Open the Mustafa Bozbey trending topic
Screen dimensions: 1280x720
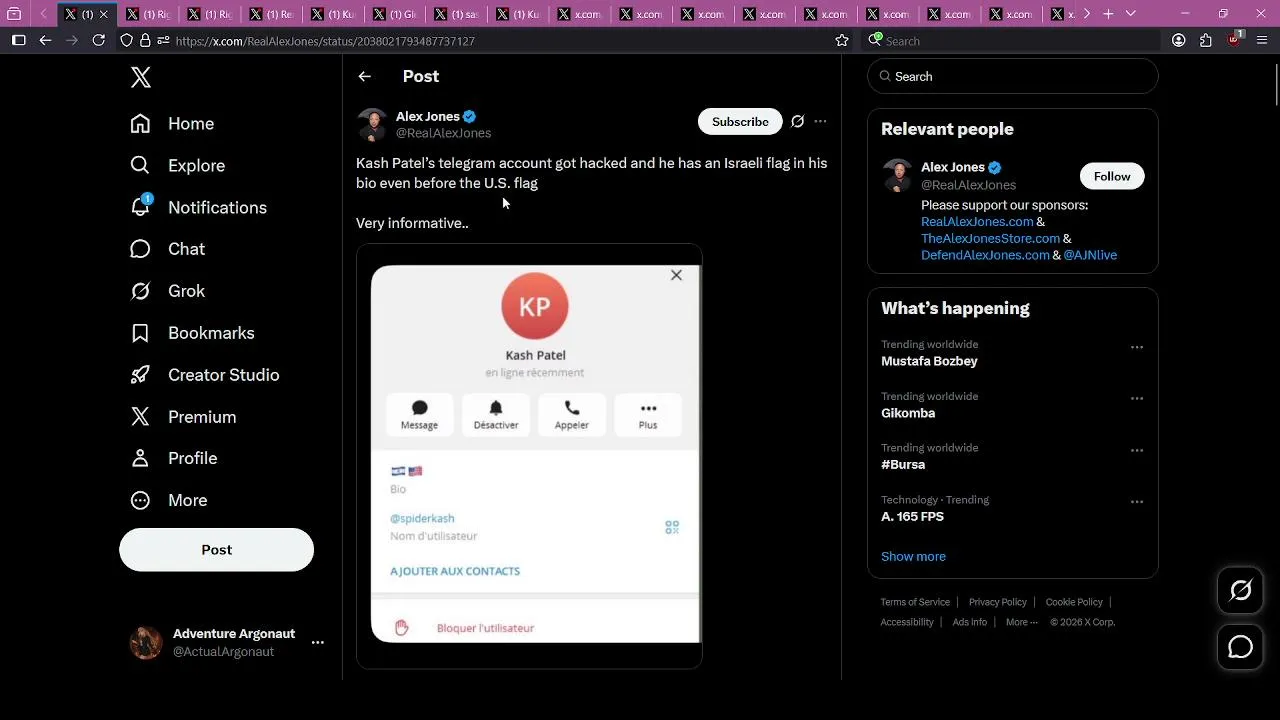pos(929,361)
